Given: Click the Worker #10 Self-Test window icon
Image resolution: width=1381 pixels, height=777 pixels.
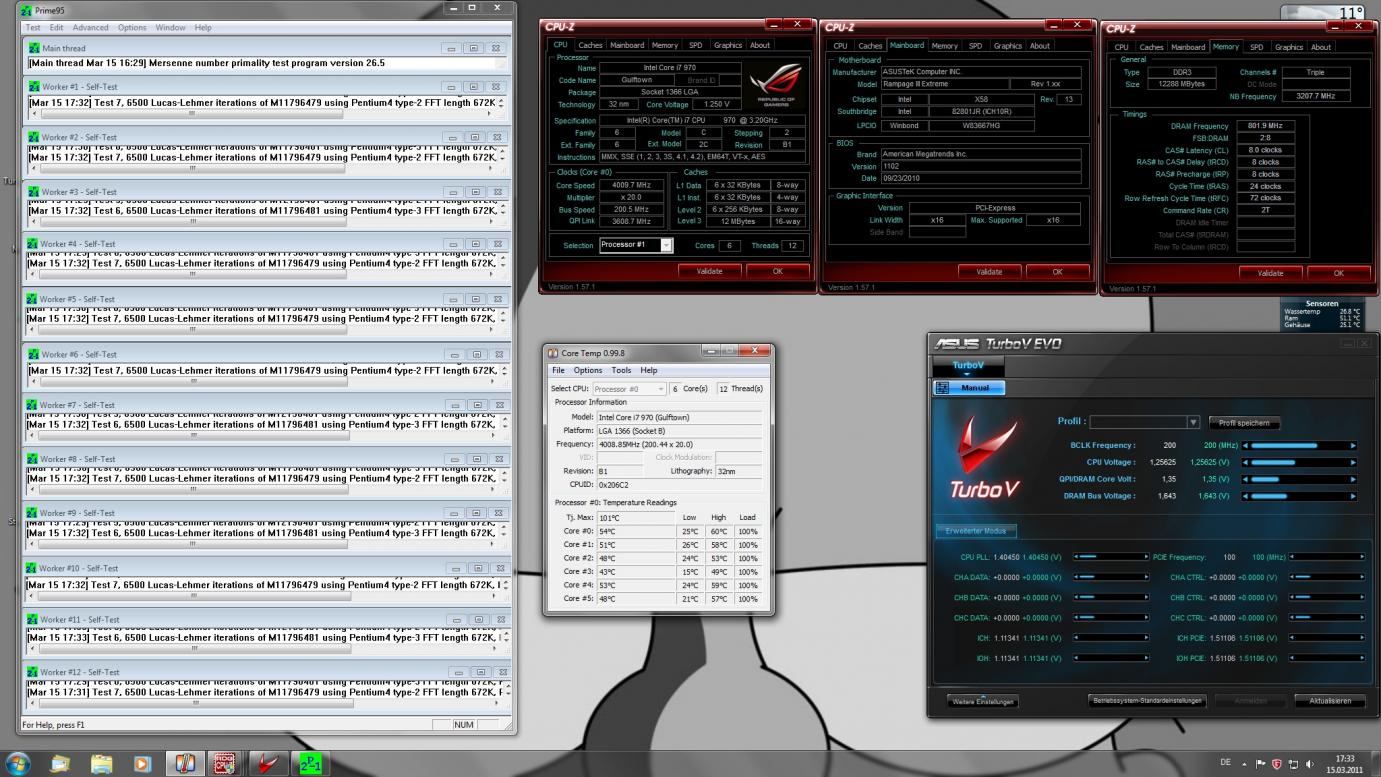Looking at the screenshot, I should [33, 568].
